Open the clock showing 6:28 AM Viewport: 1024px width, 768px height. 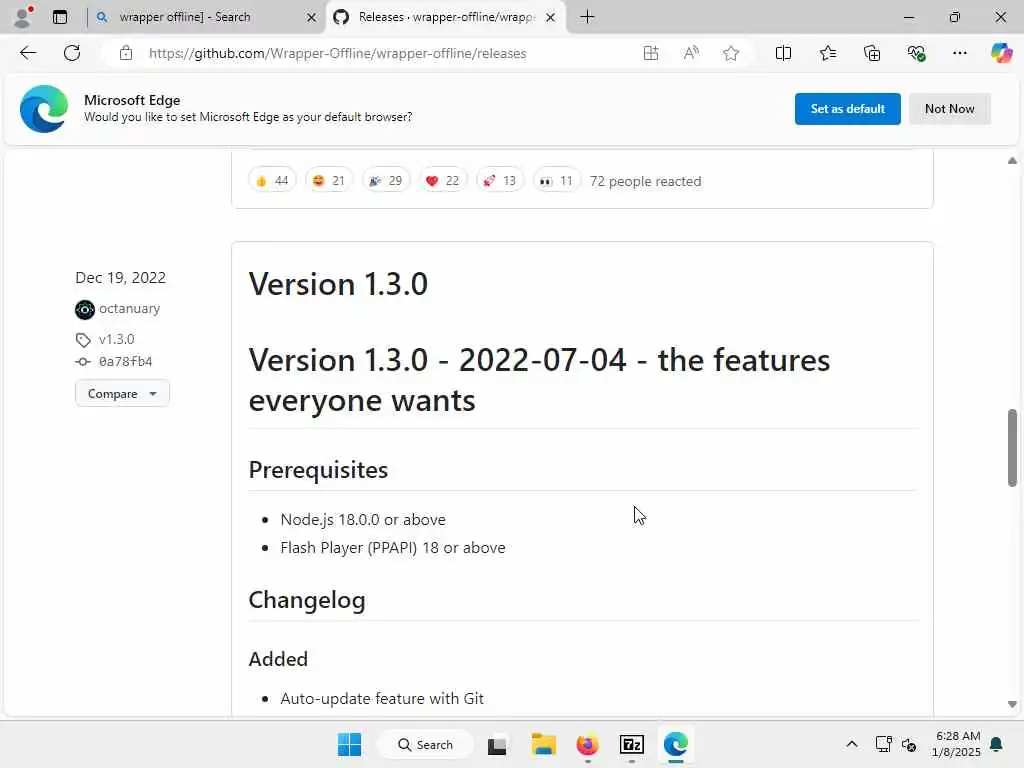956,744
